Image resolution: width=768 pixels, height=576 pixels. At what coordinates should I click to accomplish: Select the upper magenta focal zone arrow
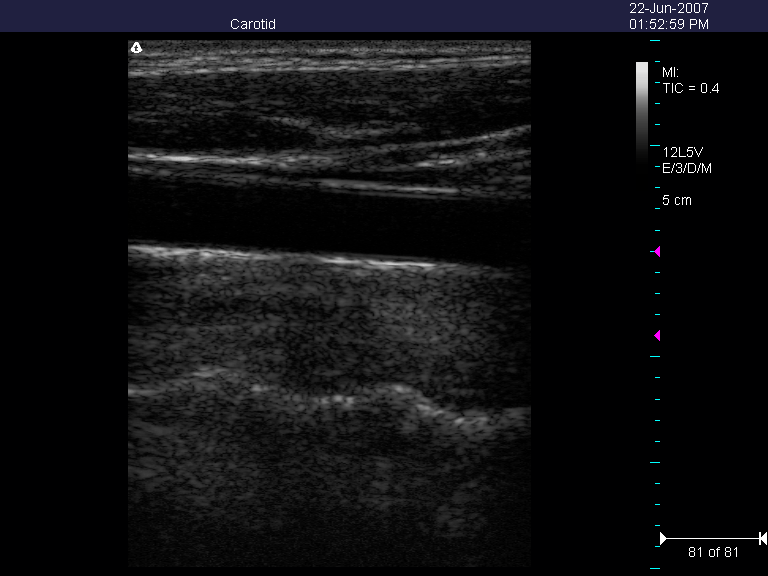(x=657, y=251)
